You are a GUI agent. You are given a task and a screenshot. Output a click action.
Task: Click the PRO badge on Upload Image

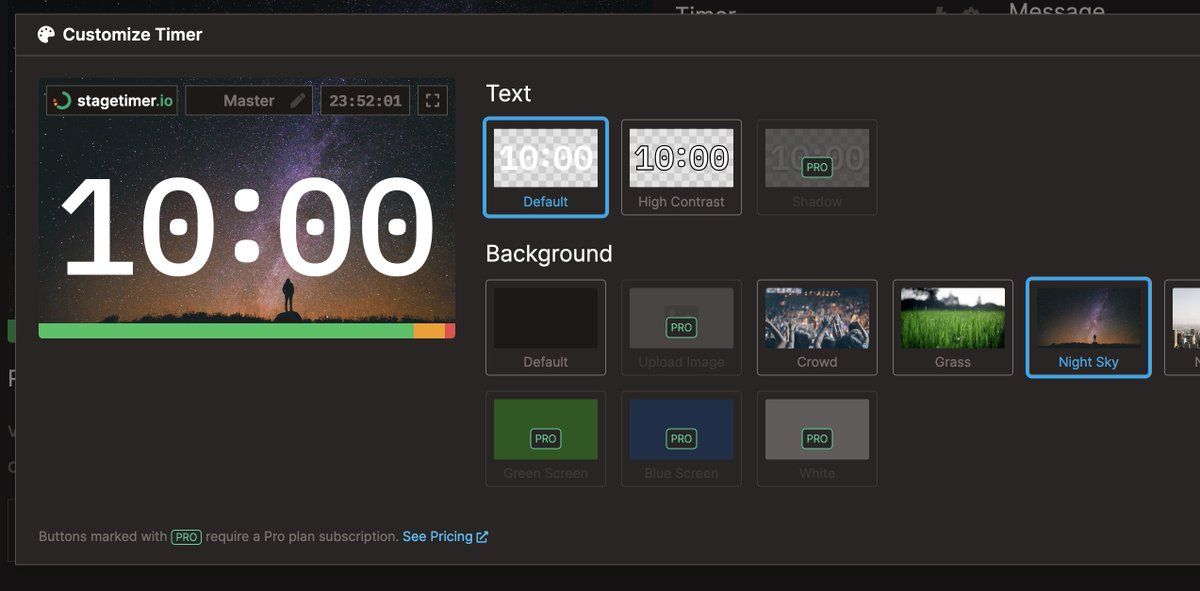(681, 327)
